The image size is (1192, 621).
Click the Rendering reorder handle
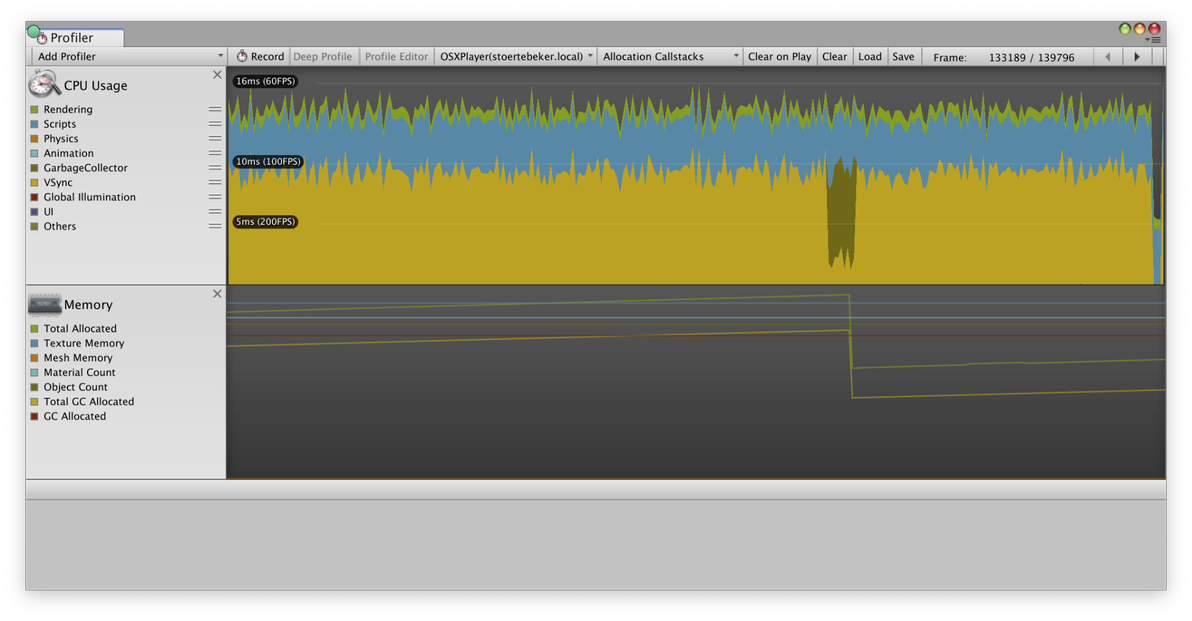coord(215,109)
